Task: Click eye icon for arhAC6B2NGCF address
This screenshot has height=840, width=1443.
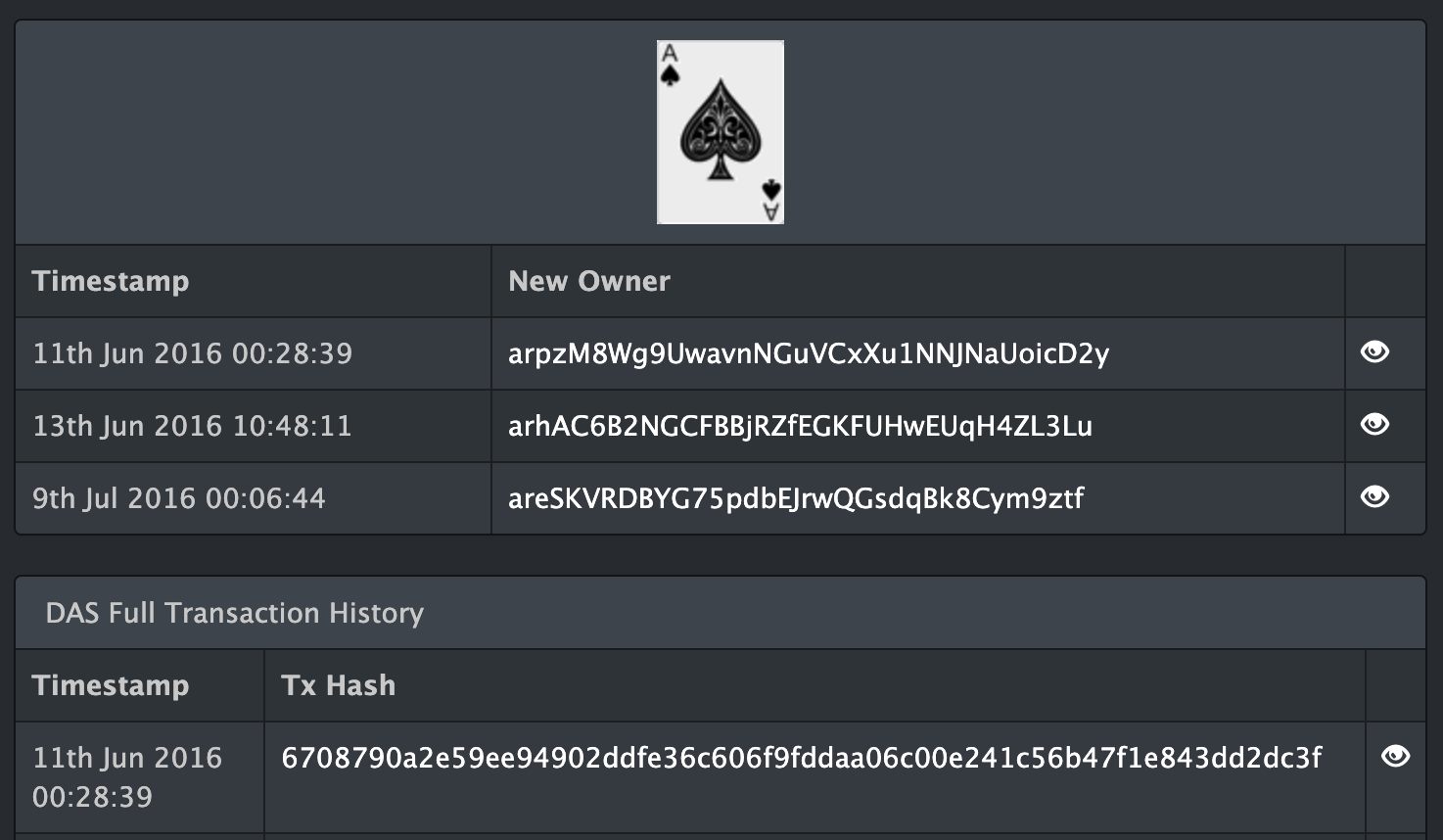Action: tap(1374, 425)
